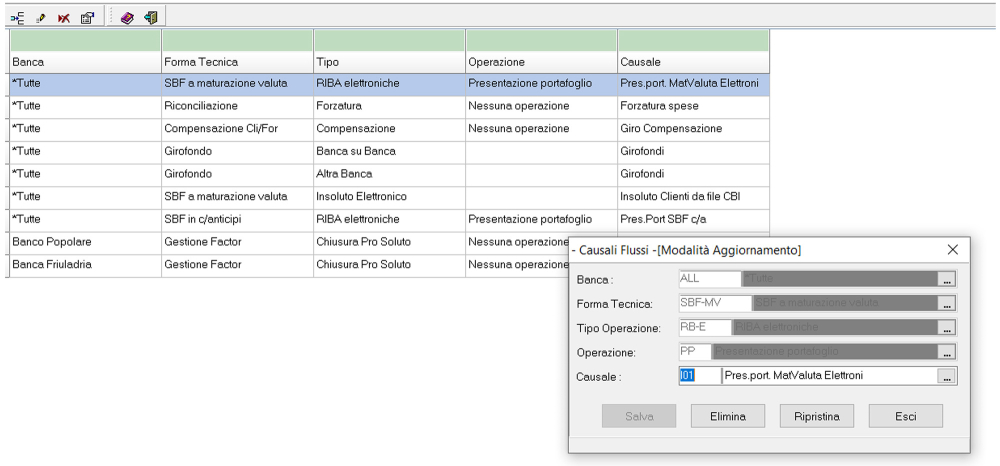Select the Riconciliazione row in the table
This screenshot has width=1000, height=466.
tap(237, 105)
